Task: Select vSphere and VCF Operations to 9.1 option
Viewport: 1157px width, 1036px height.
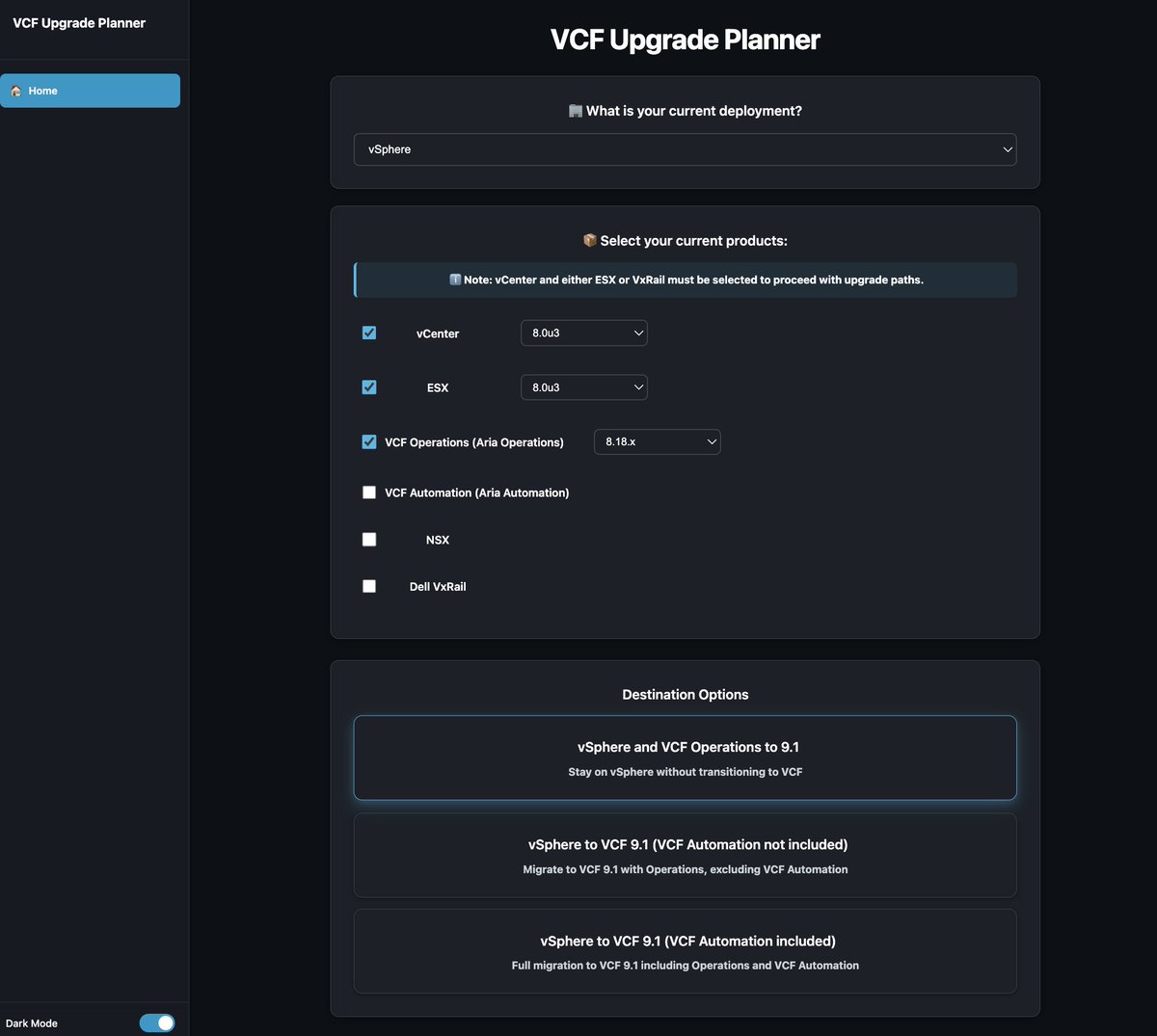Action: coord(686,757)
